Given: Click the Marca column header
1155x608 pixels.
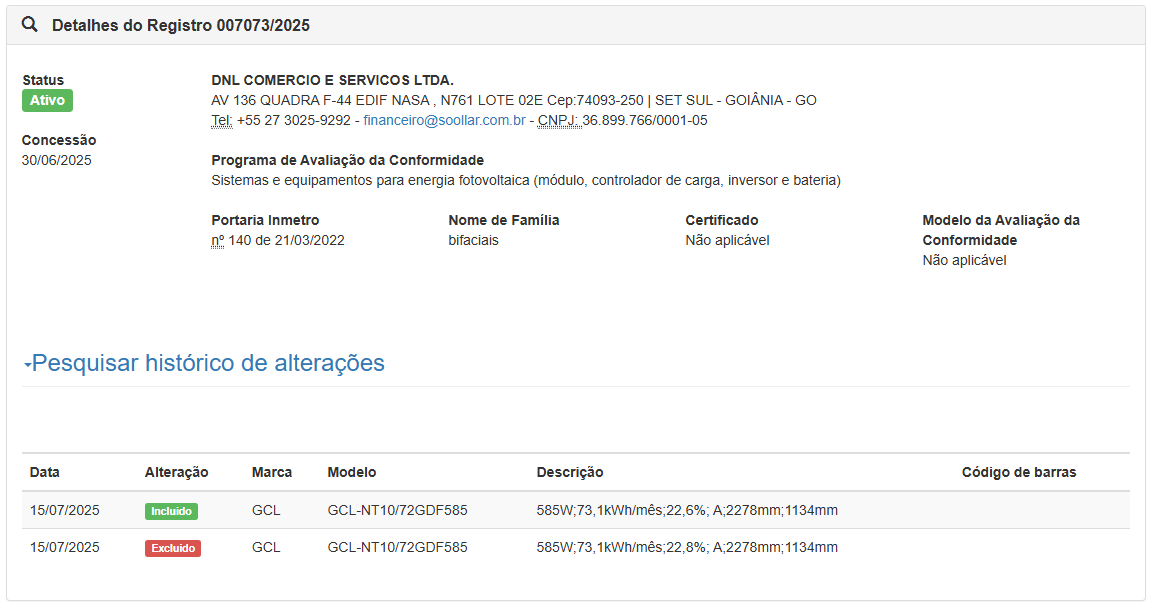Looking at the screenshot, I should tap(272, 472).
